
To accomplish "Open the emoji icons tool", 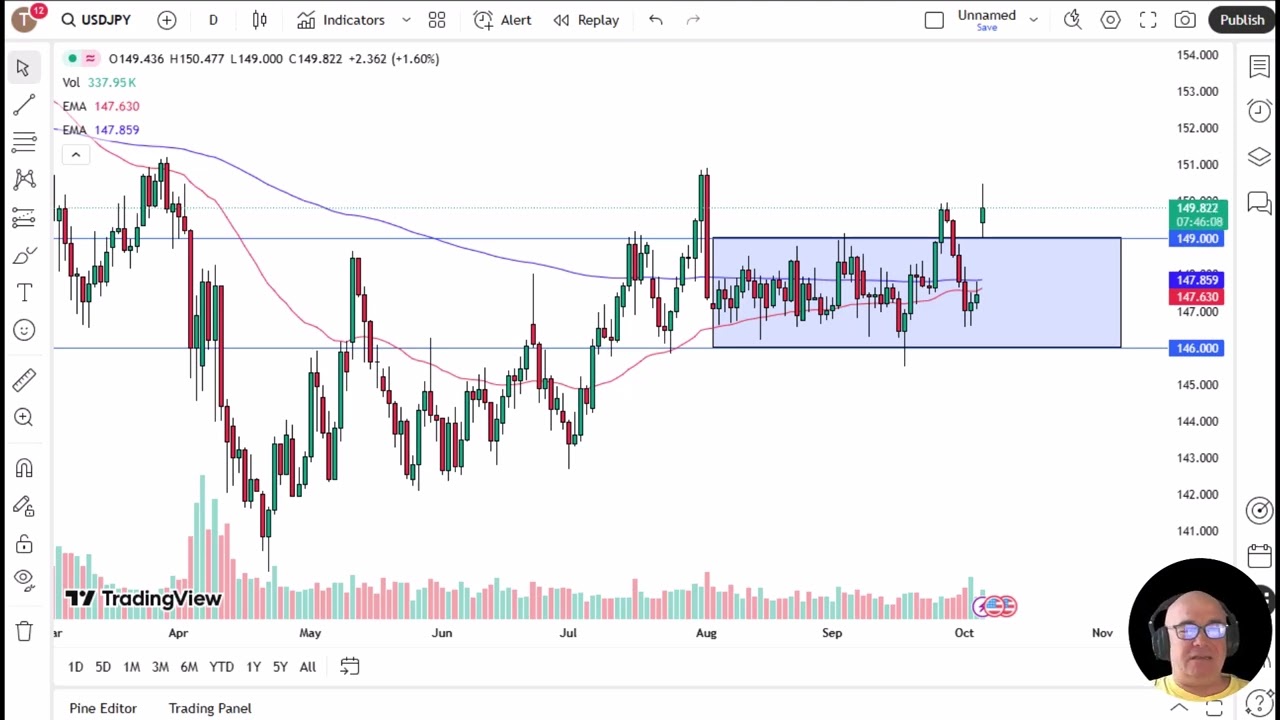I will pyautogui.click(x=24, y=330).
